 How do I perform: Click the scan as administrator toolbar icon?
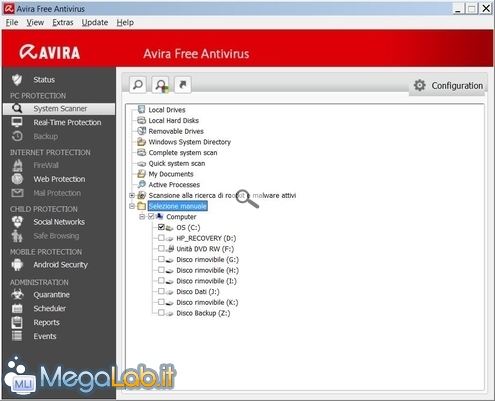coord(161,85)
